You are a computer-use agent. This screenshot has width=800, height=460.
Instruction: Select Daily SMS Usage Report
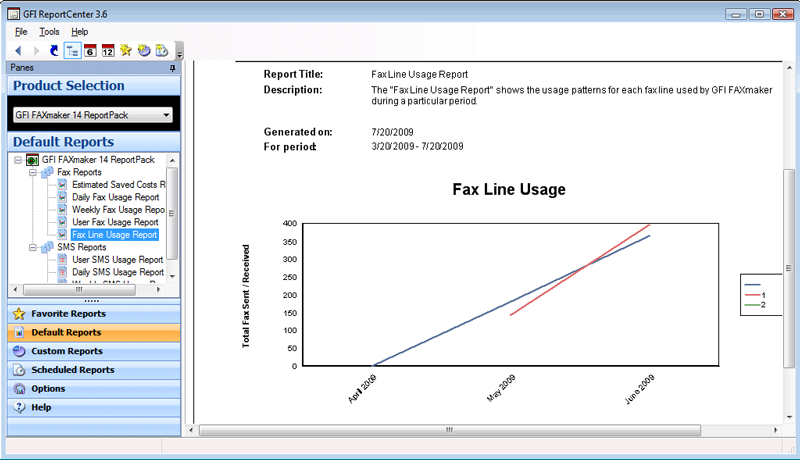click(118, 272)
